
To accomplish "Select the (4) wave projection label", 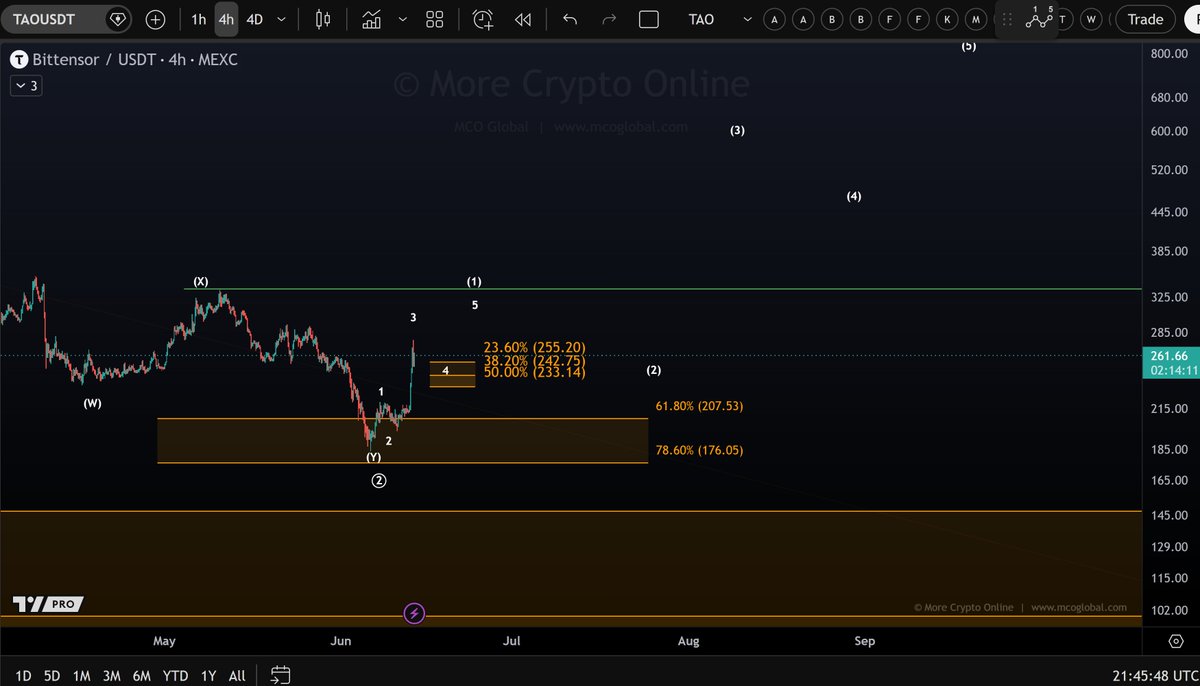I will coord(854,196).
